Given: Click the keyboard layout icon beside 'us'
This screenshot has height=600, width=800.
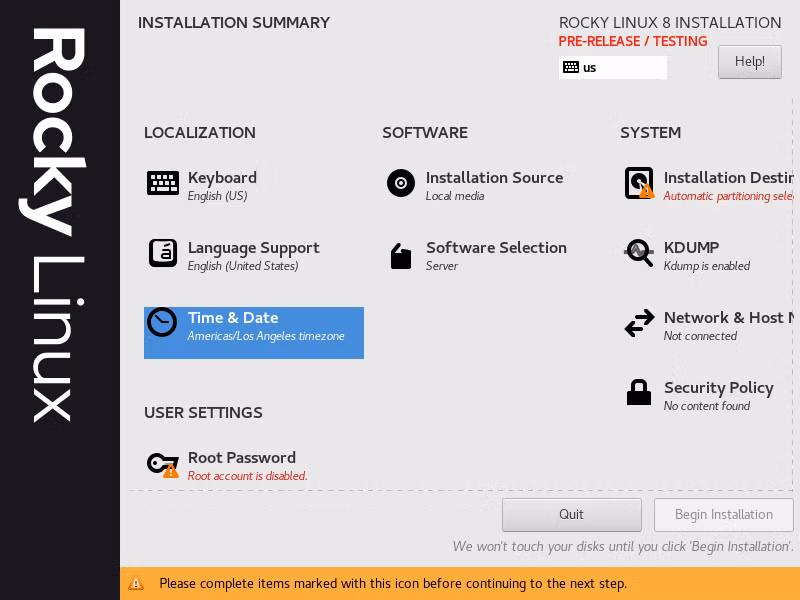Looking at the screenshot, I should (571, 67).
